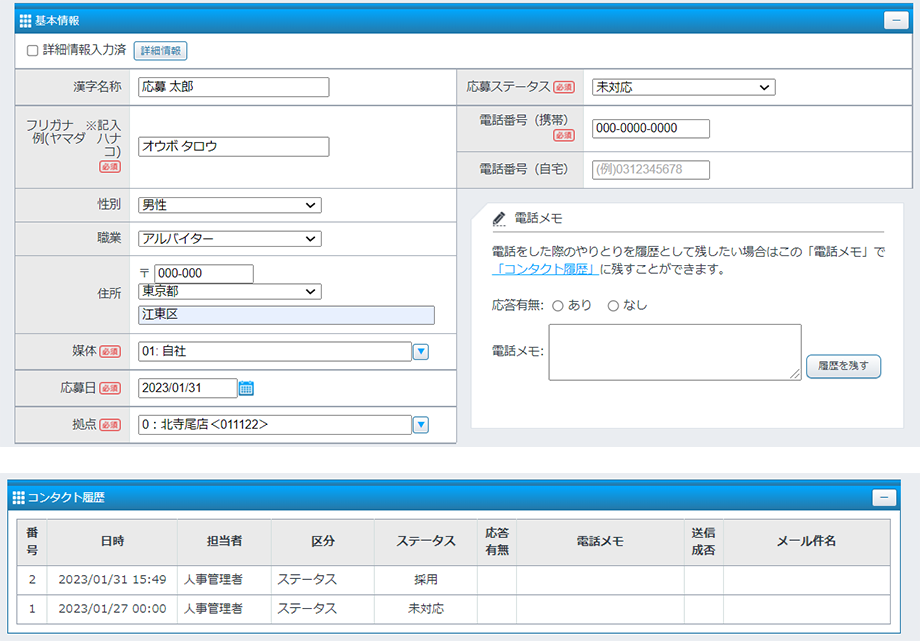
Task: Open the 媒体 lookup via the blue arrow icon
Action: (420, 351)
